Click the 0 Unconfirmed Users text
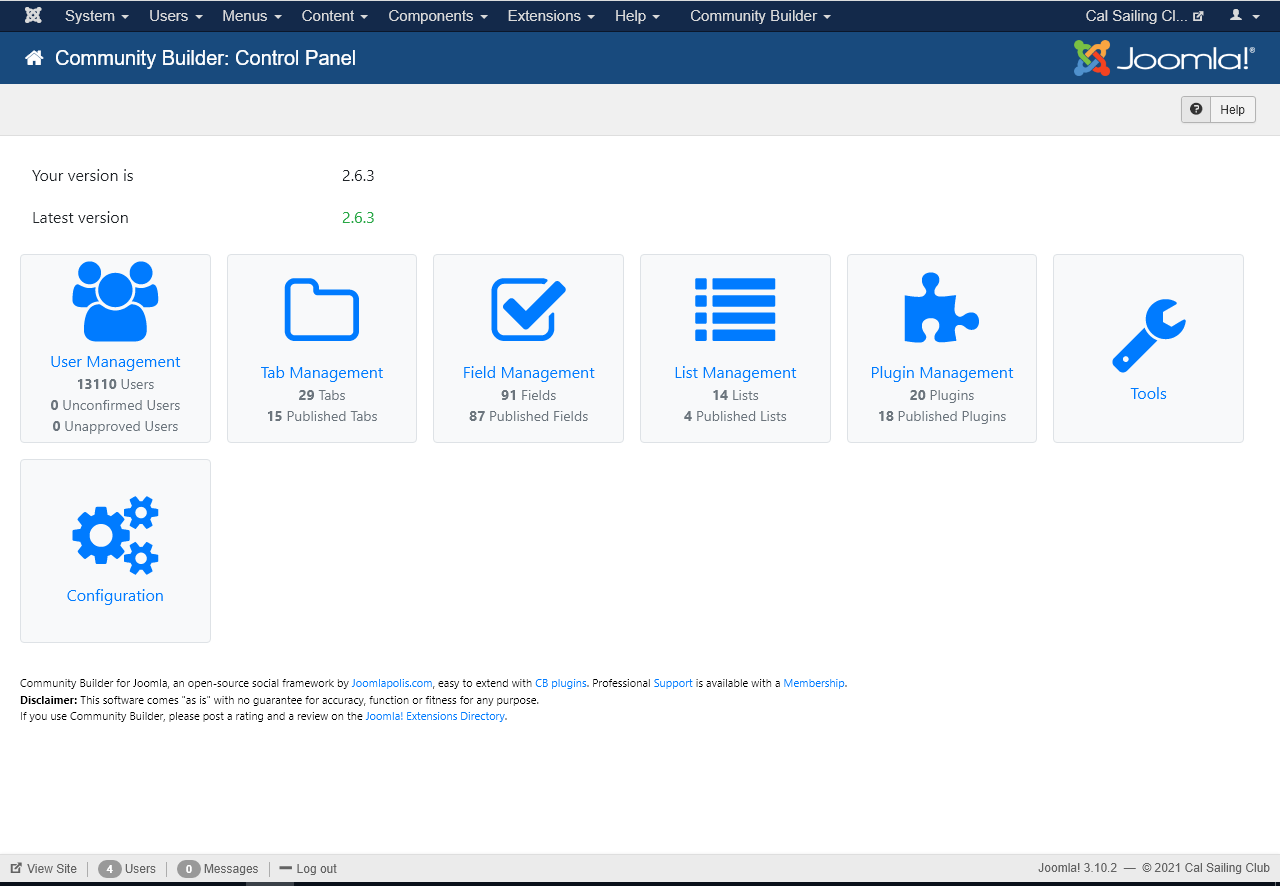Viewport: 1280px width, 886px height. (x=115, y=406)
